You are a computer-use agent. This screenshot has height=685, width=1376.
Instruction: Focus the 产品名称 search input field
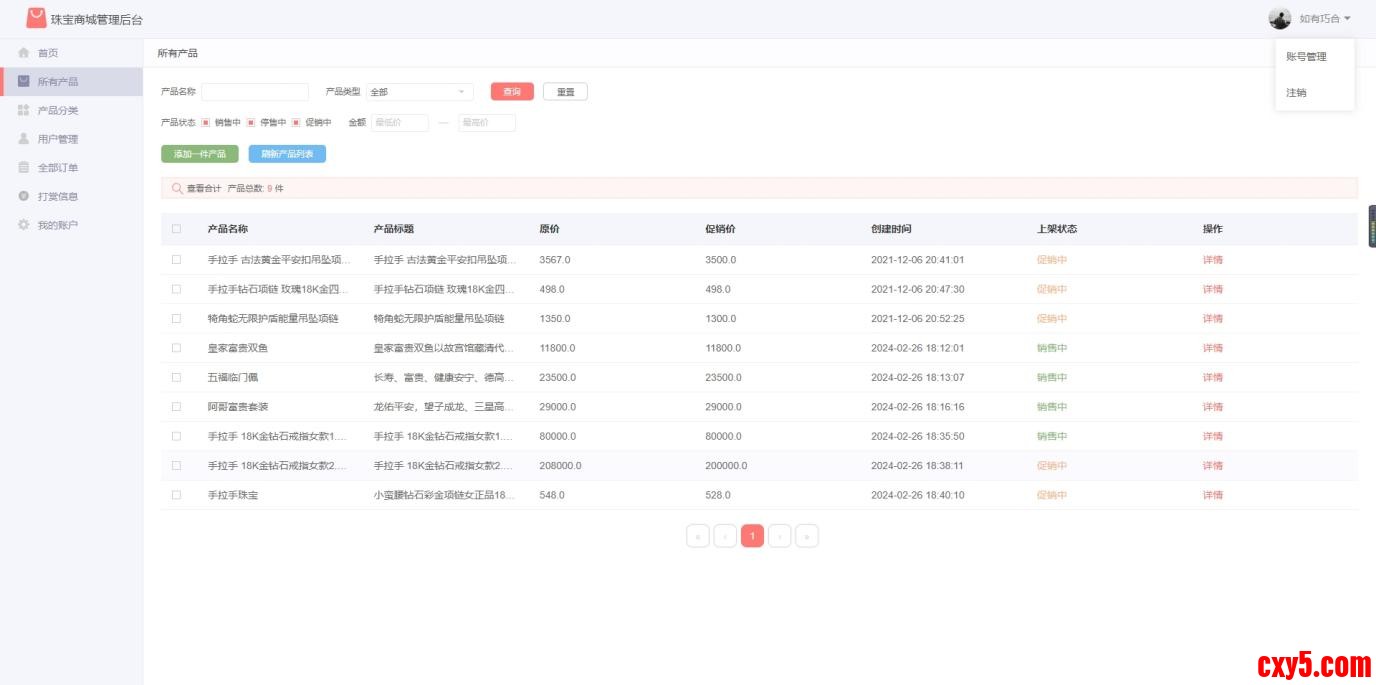(255, 92)
